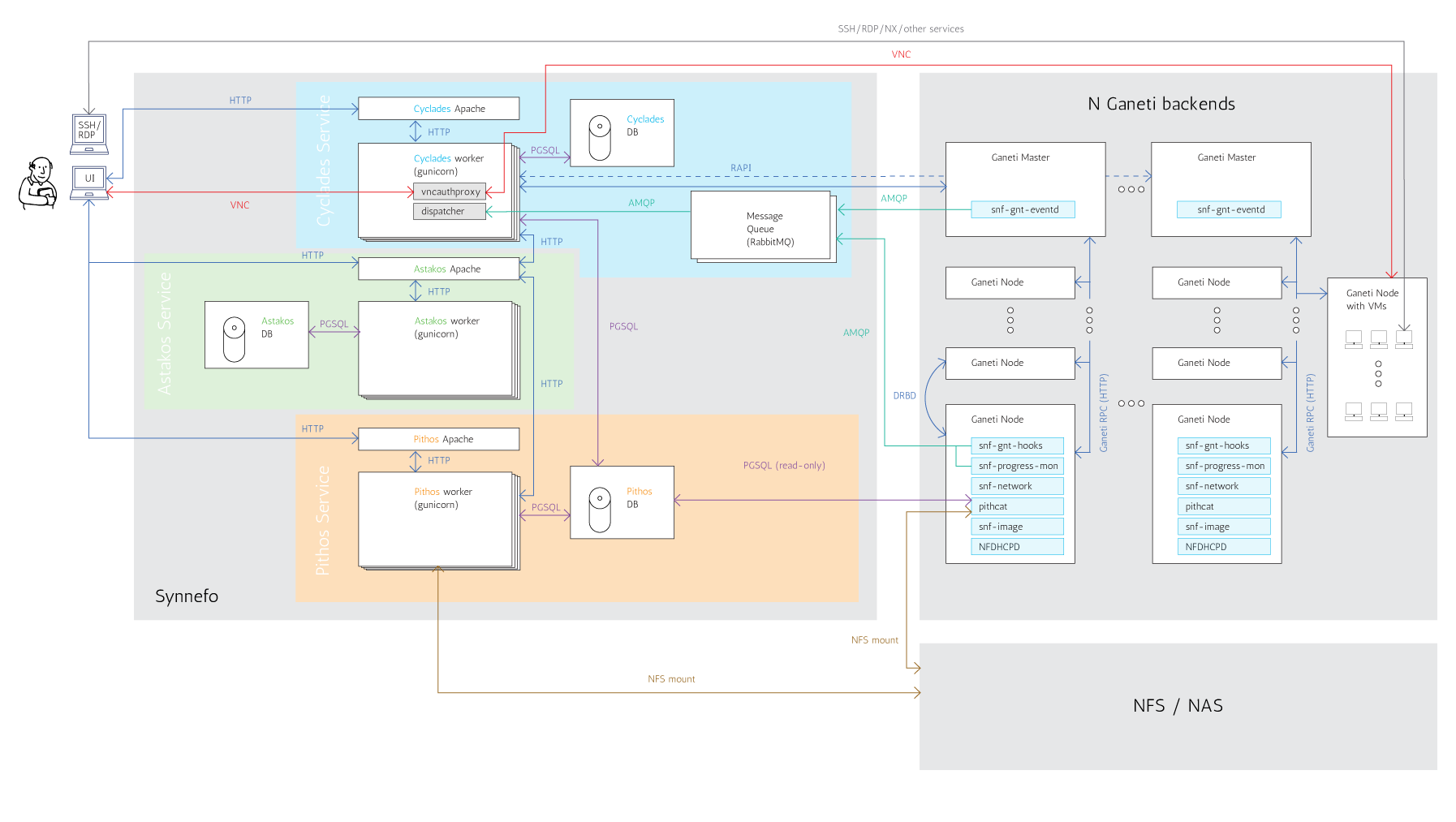Click the SSH/RDP/NX/other services label
The height and width of the screenshot is (822, 1456).
pyautogui.click(x=901, y=28)
